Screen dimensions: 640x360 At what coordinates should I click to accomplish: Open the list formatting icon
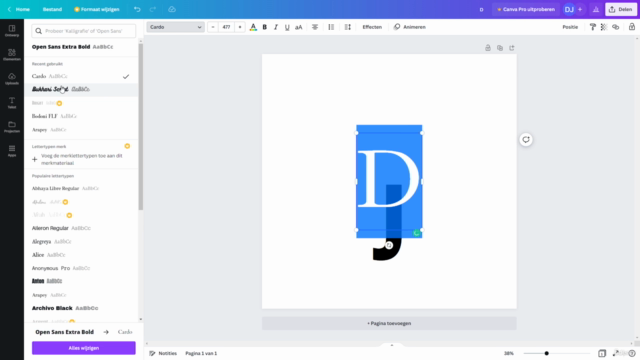click(331, 27)
